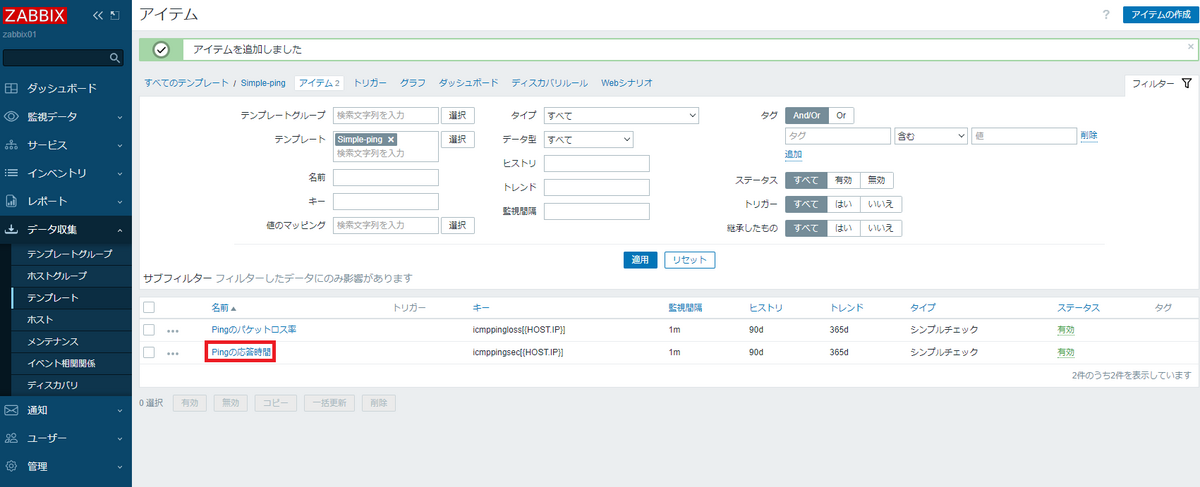Click 選択 next to テンプレートグループ
This screenshot has width=1200, height=487.
[458, 116]
